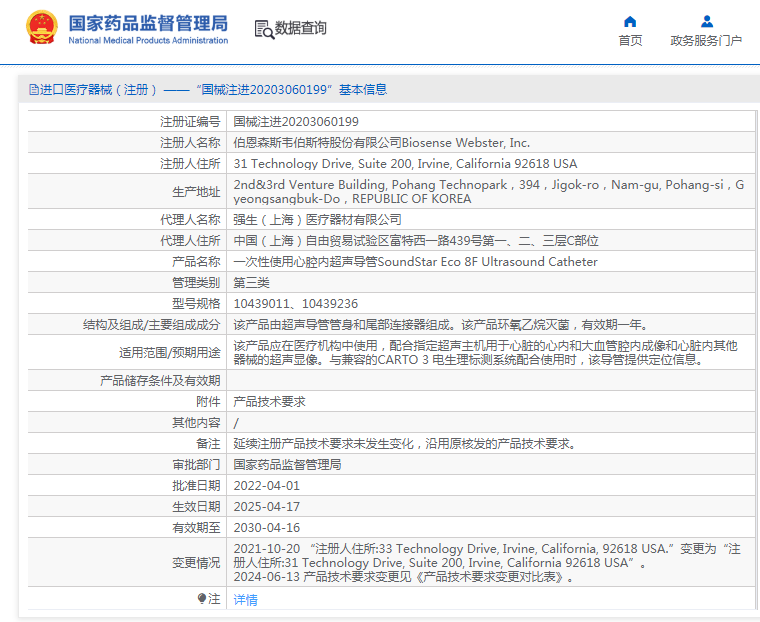Click the user icon above 政务服务门户
The height and width of the screenshot is (622, 760).
click(x=707, y=21)
